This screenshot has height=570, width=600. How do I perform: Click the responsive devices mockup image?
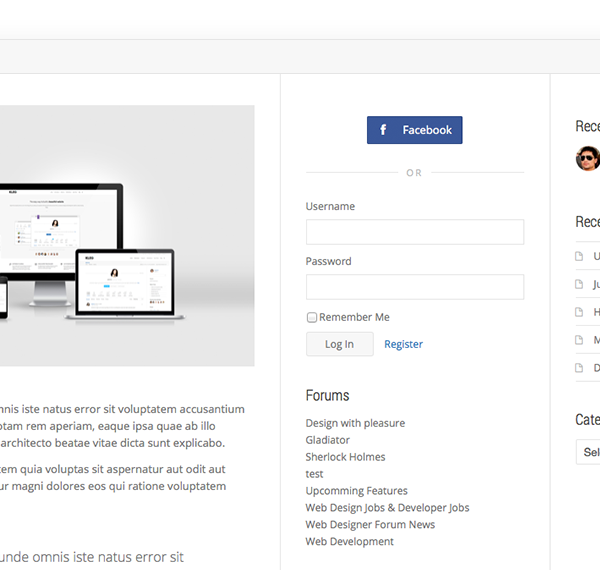(127, 236)
